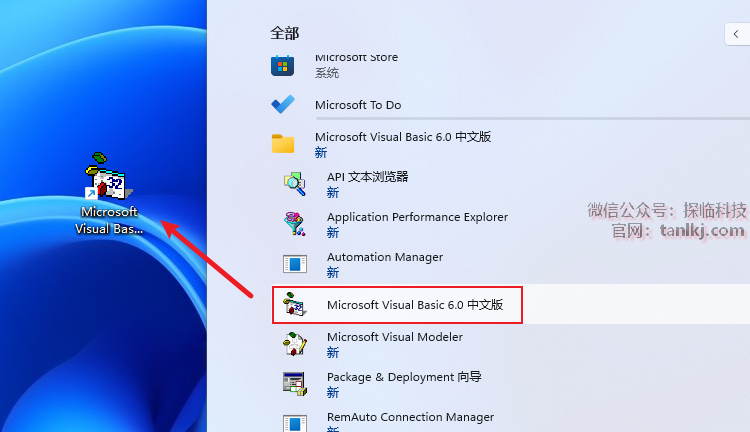Screen dimensions: 750x432
Task: Click the Automation Manager icon
Action: pos(294,264)
